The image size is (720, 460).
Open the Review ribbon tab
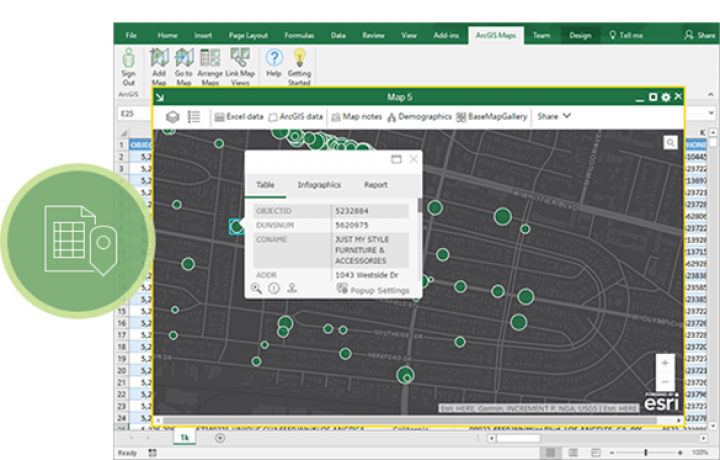373,35
